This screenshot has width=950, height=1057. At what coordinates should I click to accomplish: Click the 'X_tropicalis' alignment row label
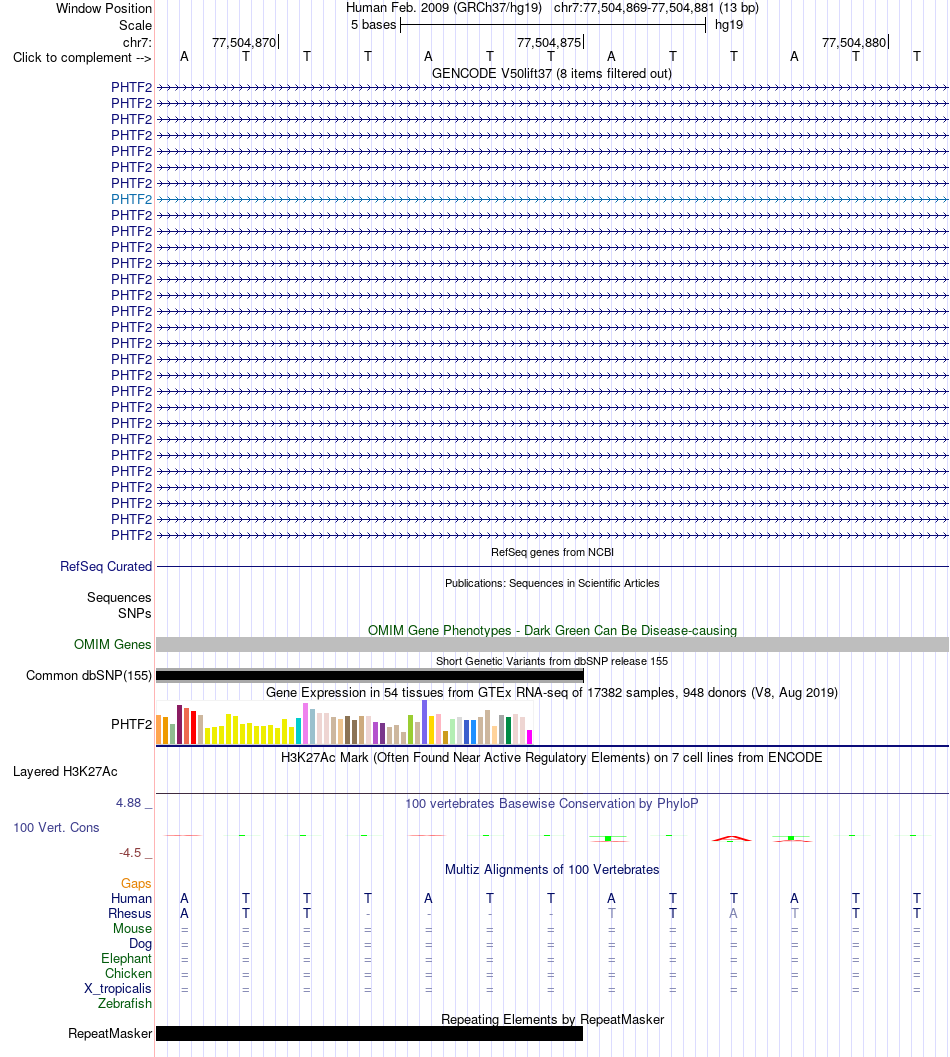coord(118,989)
